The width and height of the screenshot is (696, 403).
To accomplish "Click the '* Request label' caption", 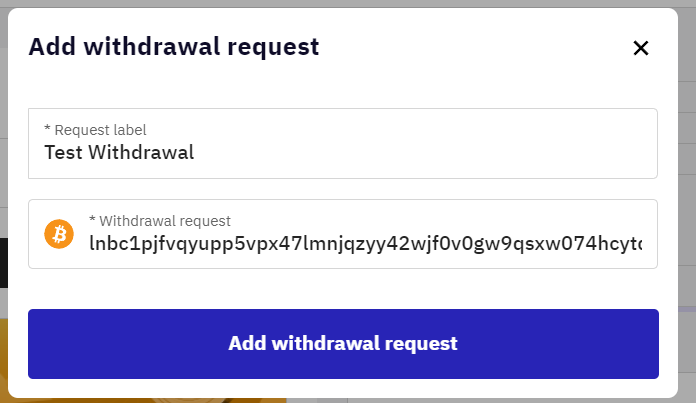I will pyautogui.click(x=95, y=130).
